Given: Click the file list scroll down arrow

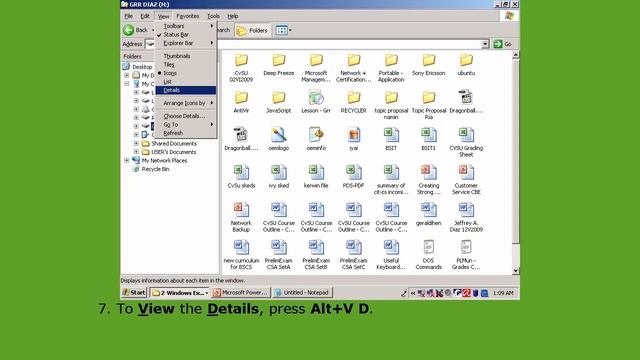Looking at the screenshot, I should pos(516,271).
